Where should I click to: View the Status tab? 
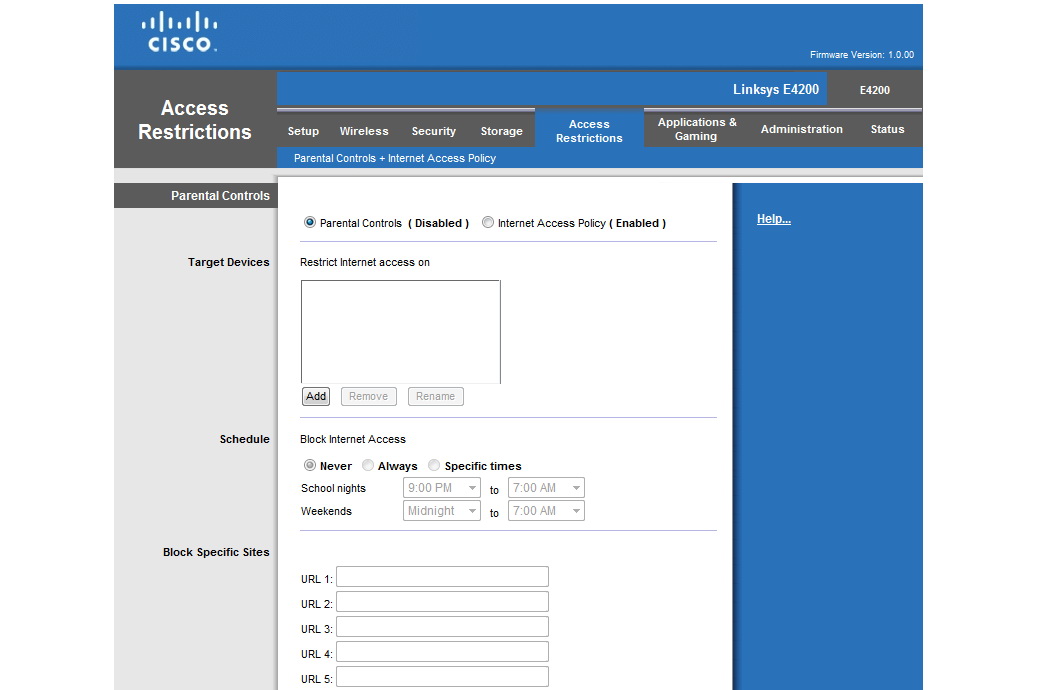pos(887,129)
